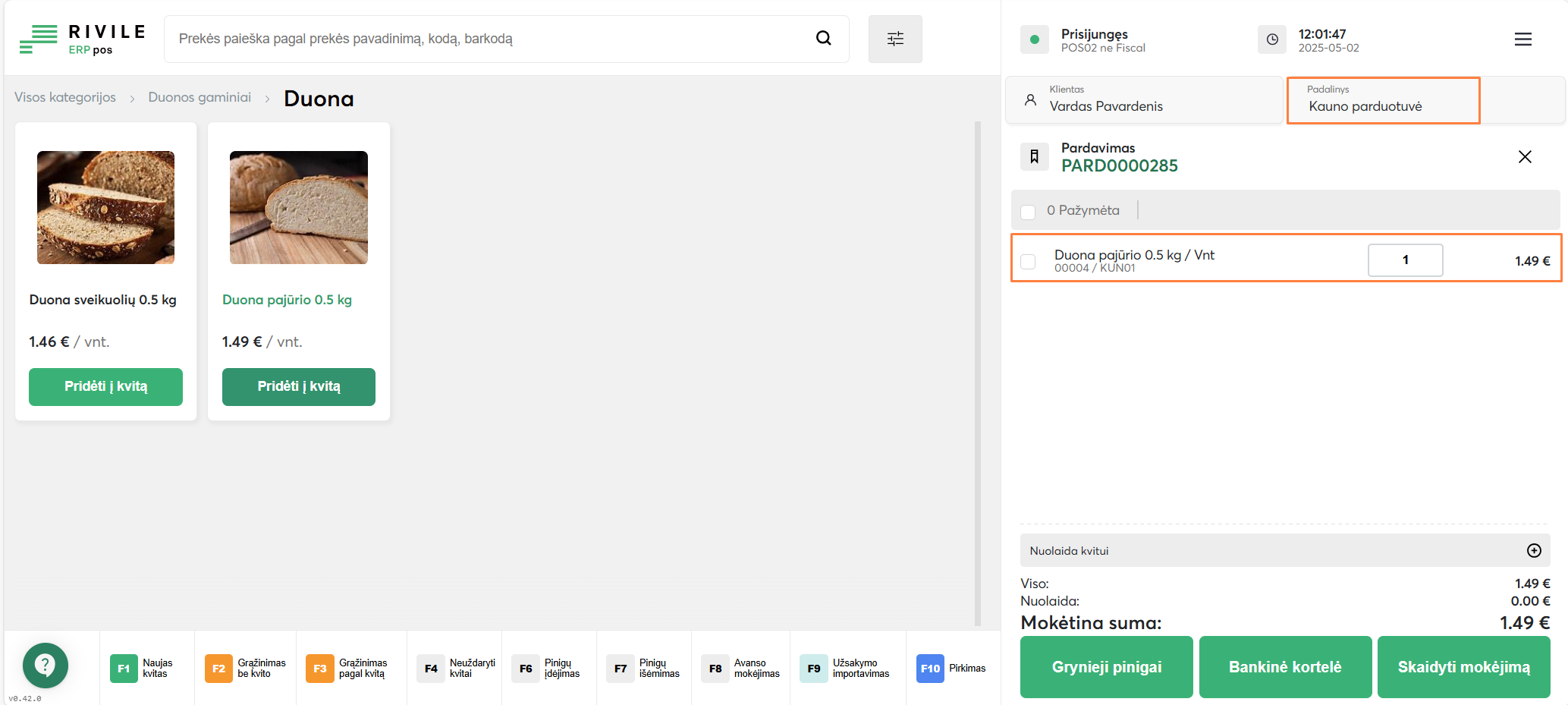Image resolution: width=1568 pixels, height=705 pixels.
Task: Toggle the 0 Pažymėta select-all checkbox
Action: click(x=1028, y=212)
